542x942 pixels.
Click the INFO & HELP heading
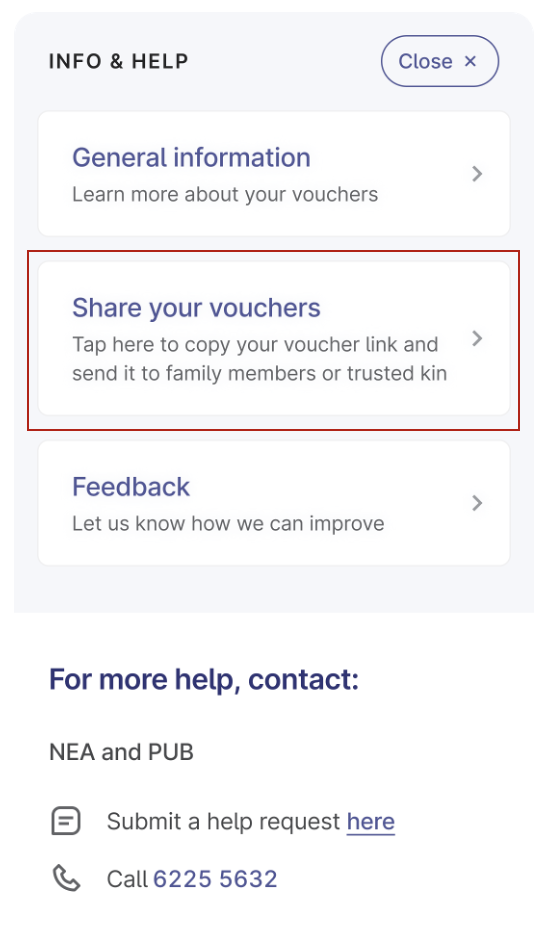[118, 61]
